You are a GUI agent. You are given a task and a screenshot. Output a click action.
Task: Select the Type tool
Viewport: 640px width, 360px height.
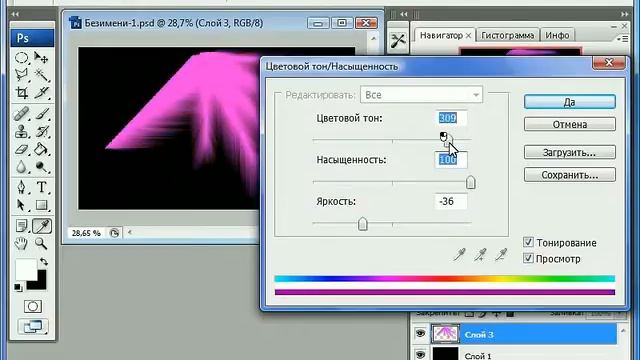tap(41, 187)
